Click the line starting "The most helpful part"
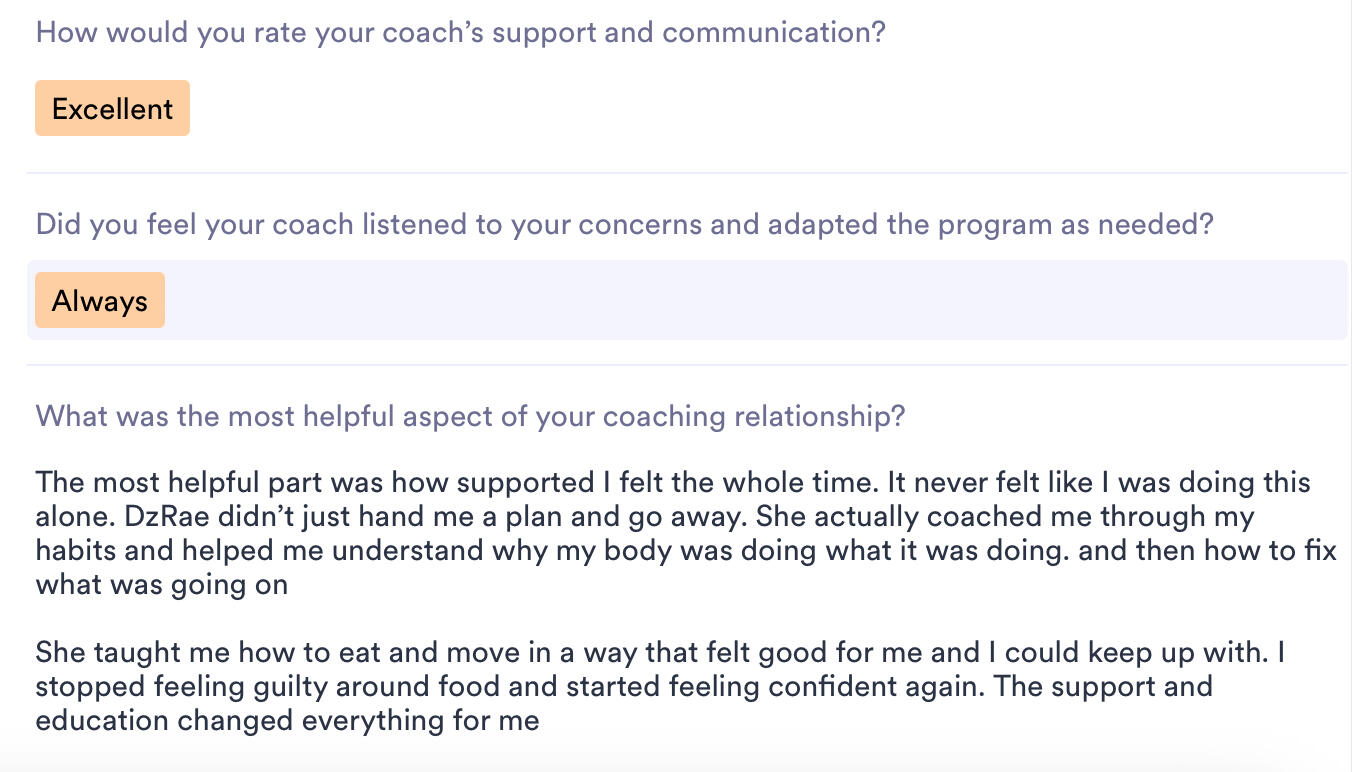1352x772 pixels. pos(672,483)
